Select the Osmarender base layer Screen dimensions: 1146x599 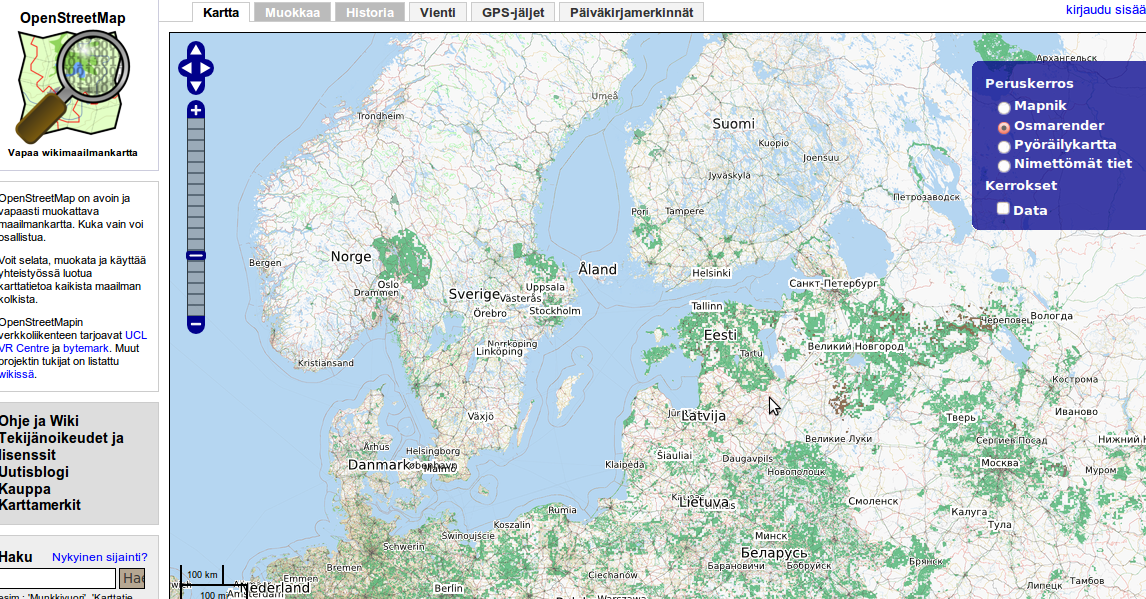(1004, 127)
